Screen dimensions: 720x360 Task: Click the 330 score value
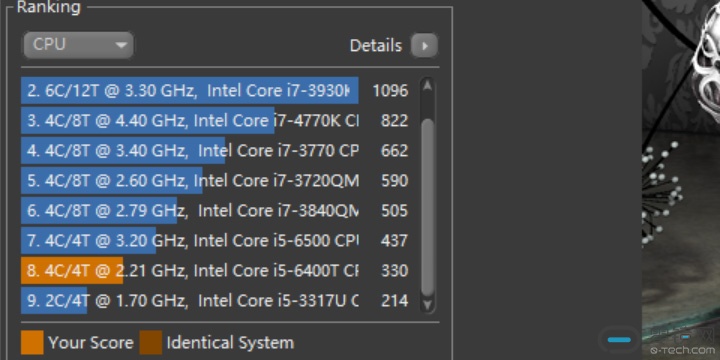[394, 270]
